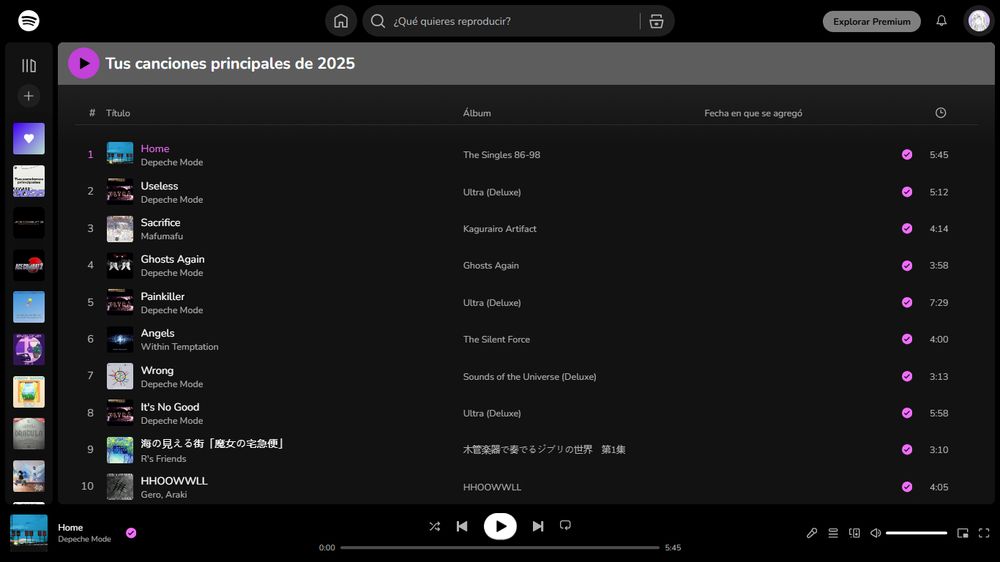Select the Painkiller song title
Image resolution: width=1000 pixels, height=562 pixels.
[x=163, y=296]
